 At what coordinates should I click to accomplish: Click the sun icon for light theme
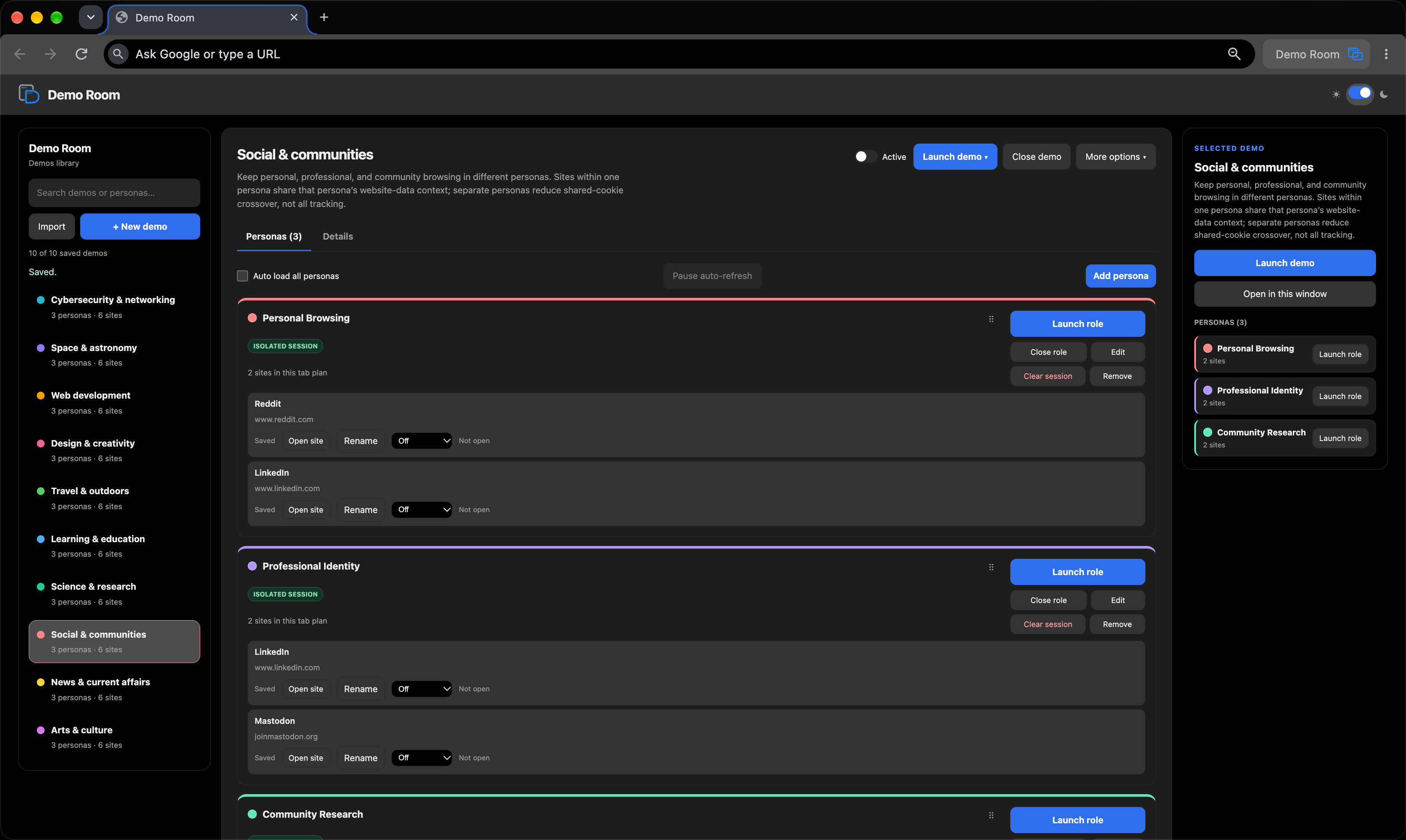(x=1337, y=94)
